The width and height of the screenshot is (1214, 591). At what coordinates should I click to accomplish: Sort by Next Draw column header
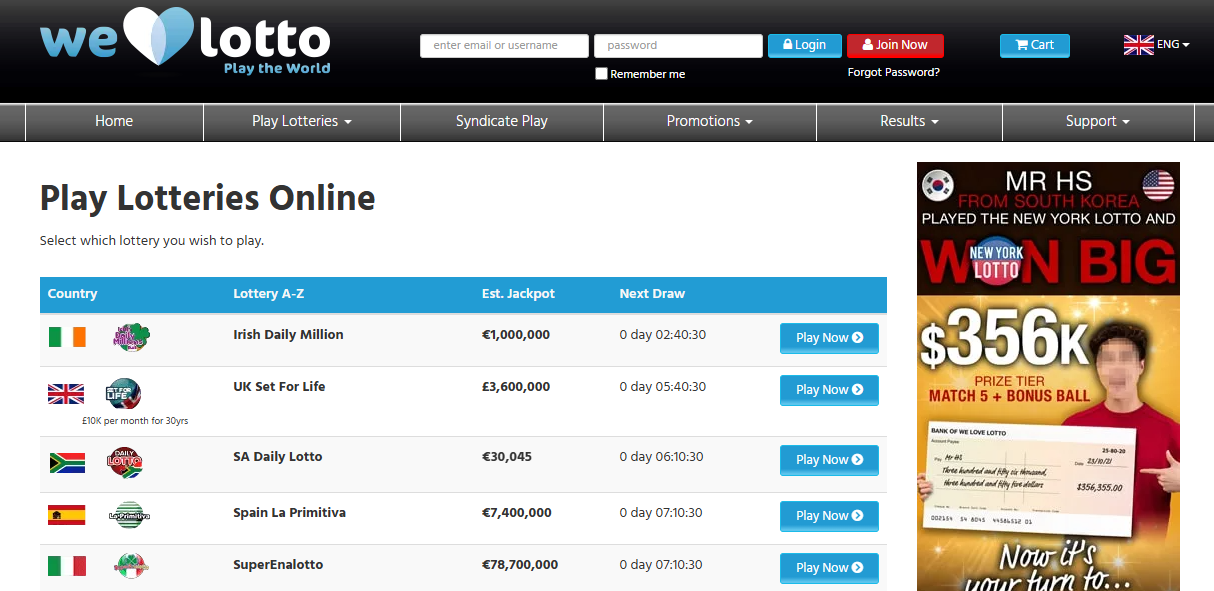click(652, 294)
